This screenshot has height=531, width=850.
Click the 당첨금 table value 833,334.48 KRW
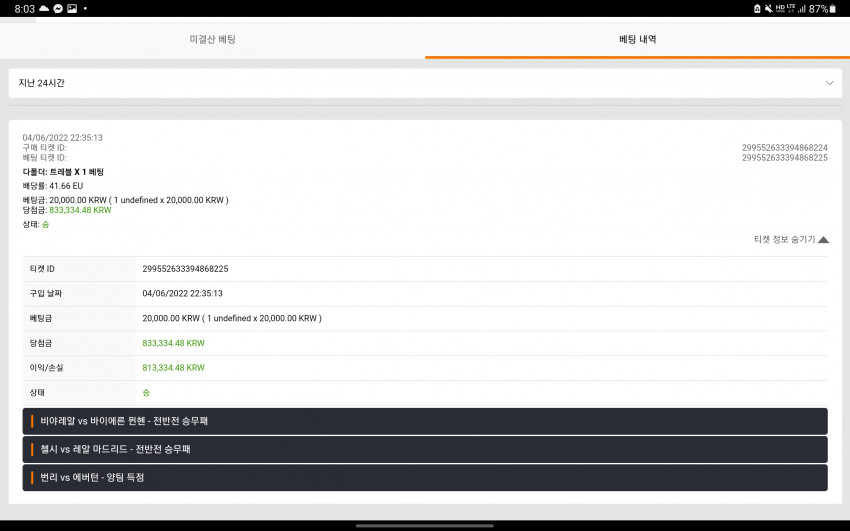tap(173, 343)
